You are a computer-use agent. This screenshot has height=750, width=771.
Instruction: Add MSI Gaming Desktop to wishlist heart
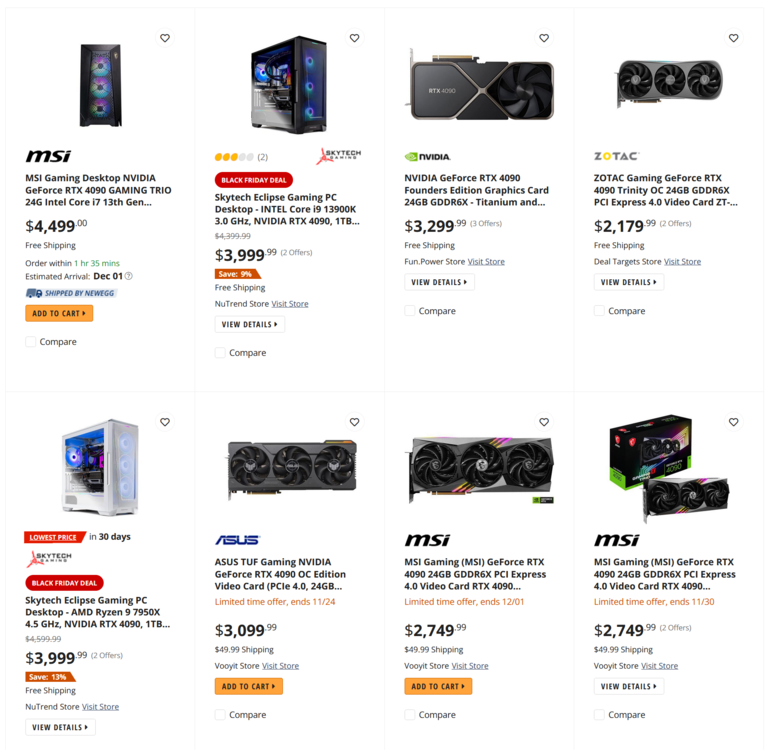click(x=165, y=38)
